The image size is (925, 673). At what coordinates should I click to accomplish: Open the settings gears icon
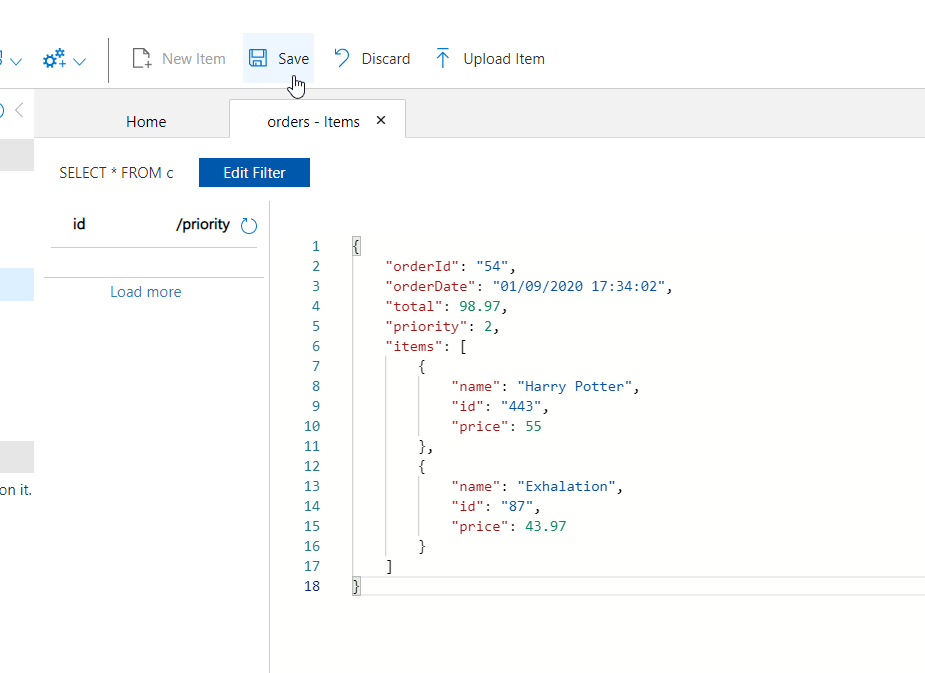coord(54,58)
